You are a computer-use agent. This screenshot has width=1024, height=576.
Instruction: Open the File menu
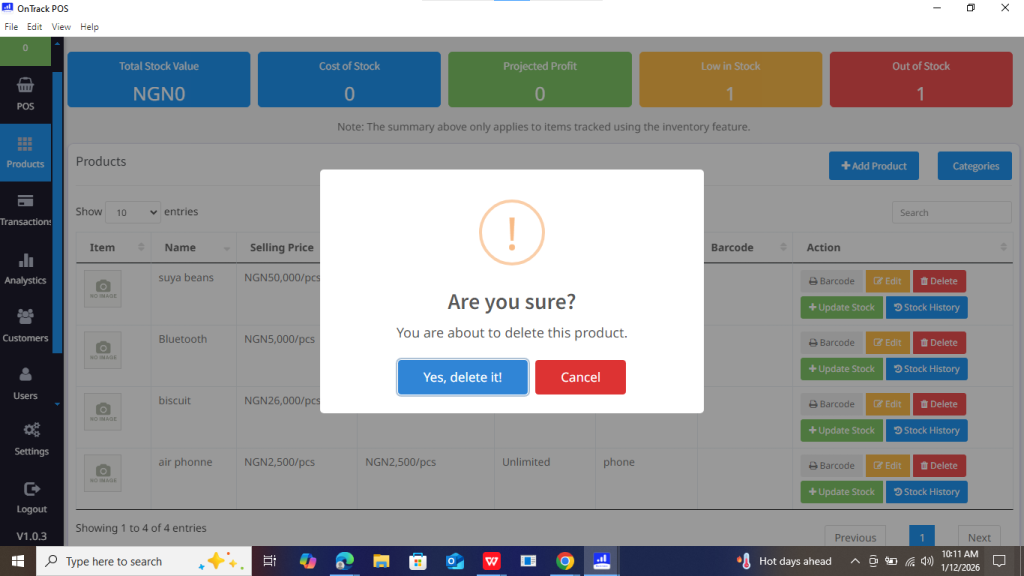point(11,27)
